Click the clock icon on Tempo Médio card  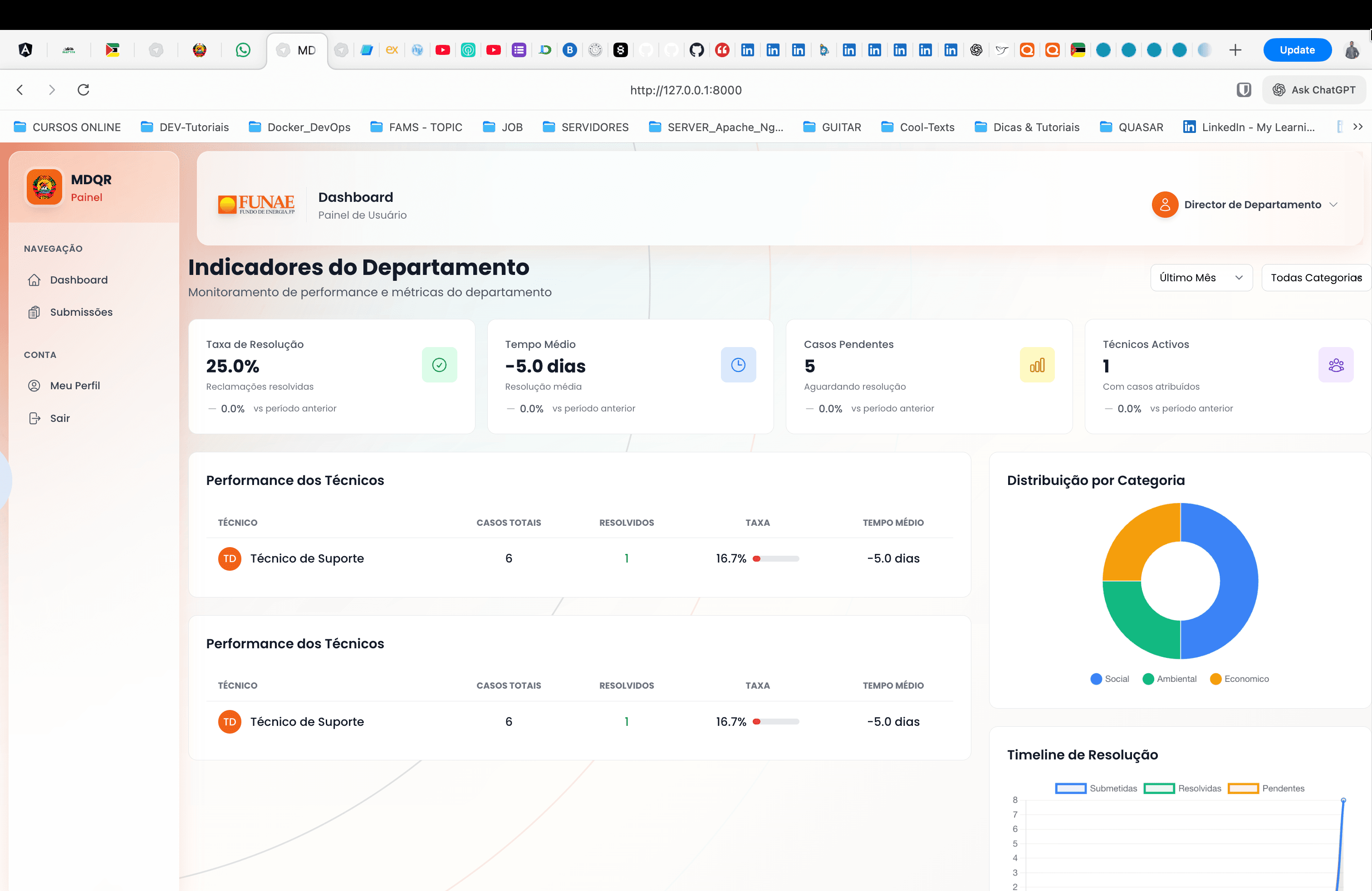(738, 365)
